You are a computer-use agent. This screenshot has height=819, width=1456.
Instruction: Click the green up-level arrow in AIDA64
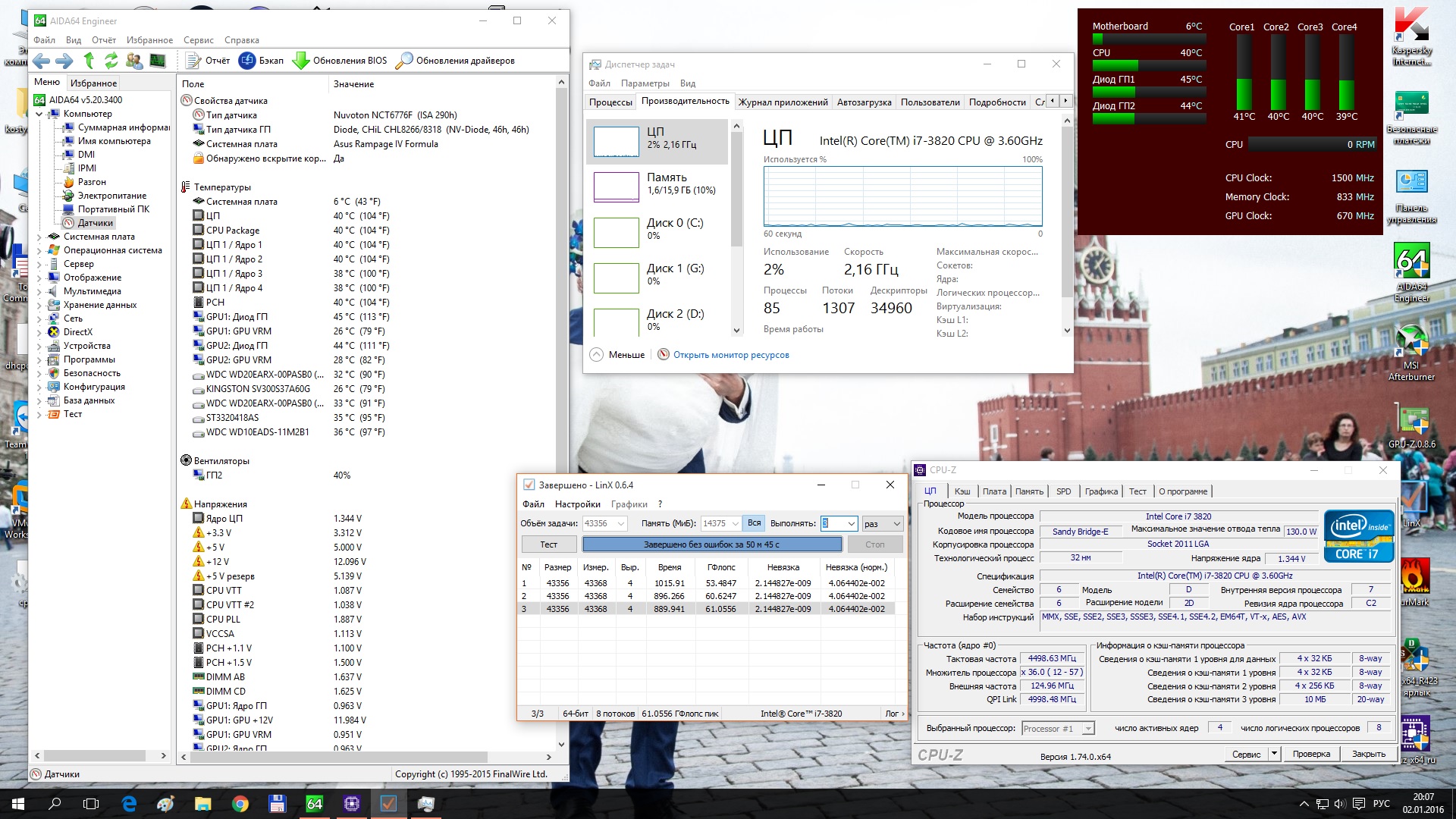89,61
